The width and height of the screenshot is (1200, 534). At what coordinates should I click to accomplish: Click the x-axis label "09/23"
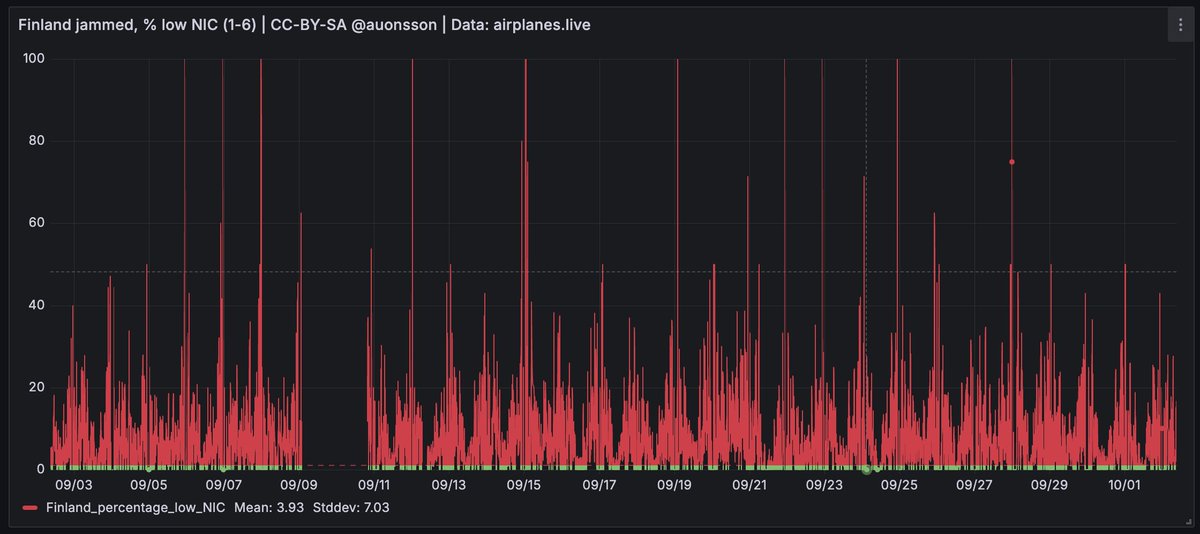(824, 485)
